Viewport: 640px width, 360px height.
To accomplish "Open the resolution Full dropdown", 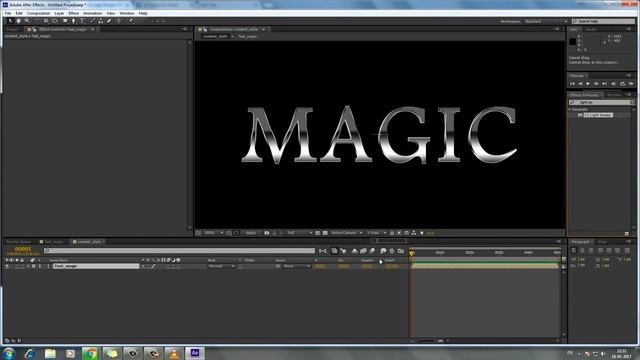I will pyautogui.click(x=299, y=233).
